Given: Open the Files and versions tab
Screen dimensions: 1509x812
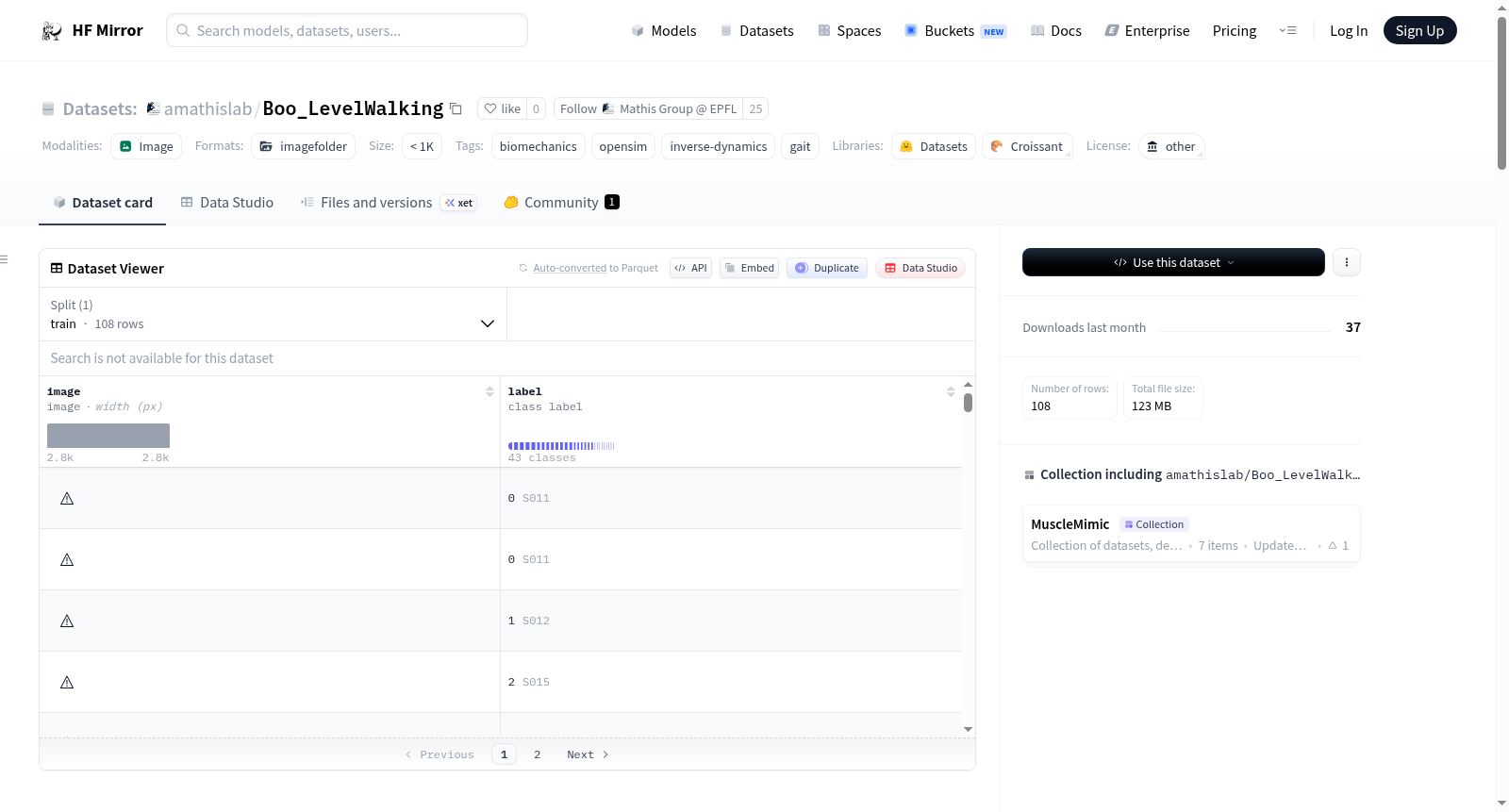Looking at the screenshot, I should [x=389, y=203].
